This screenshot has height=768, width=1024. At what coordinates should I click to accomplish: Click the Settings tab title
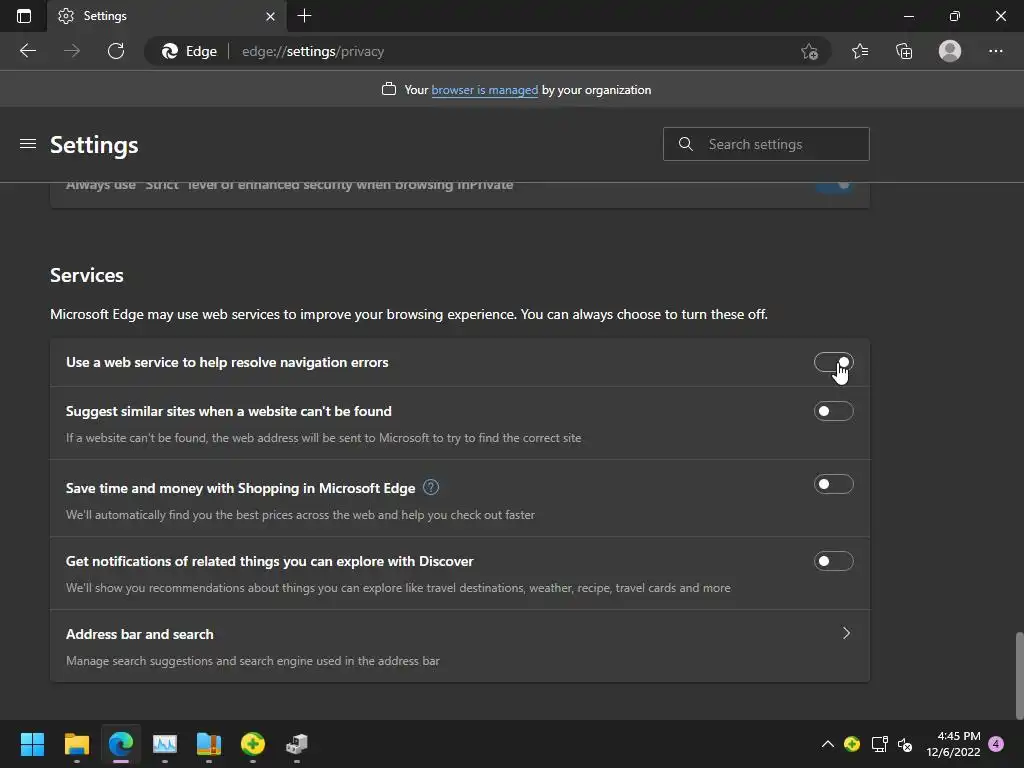click(x=105, y=16)
